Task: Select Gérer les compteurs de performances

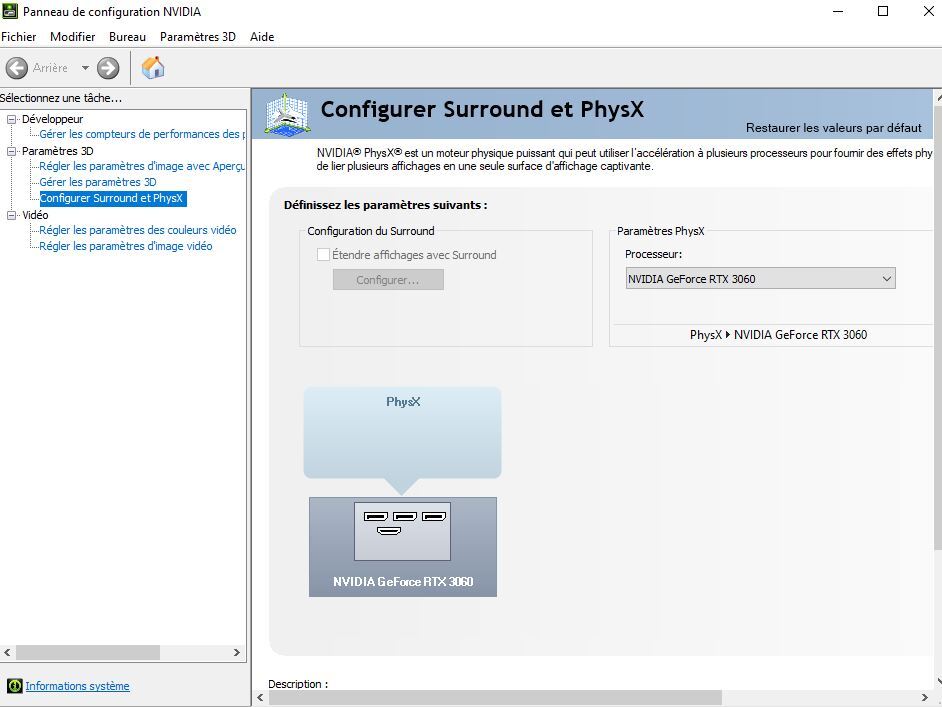Action: (x=142, y=134)
